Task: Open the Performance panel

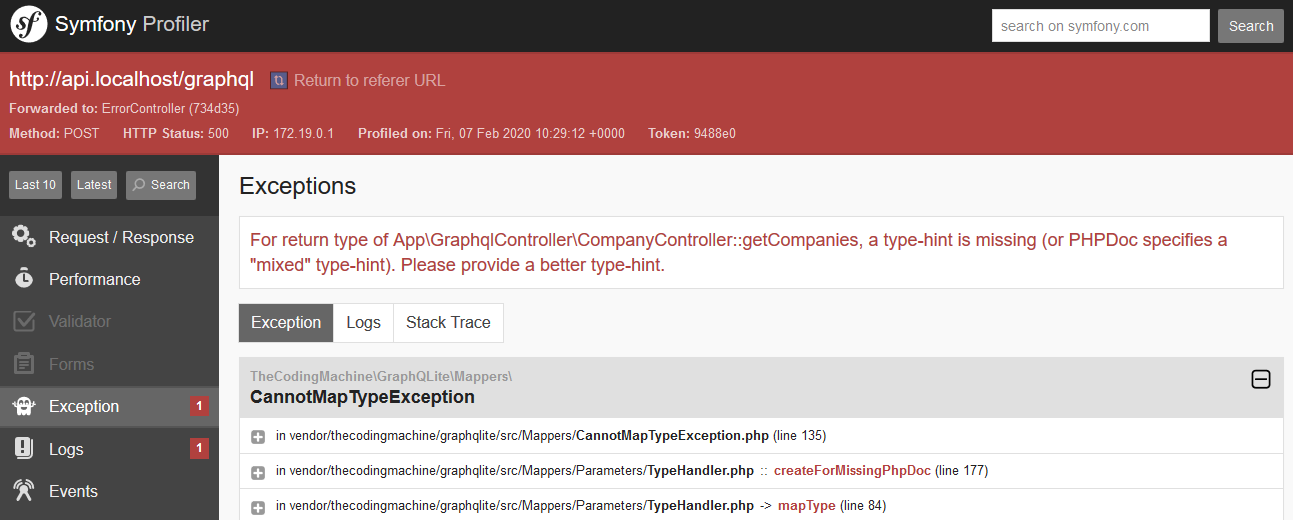Action: click(x=109, y=279)
